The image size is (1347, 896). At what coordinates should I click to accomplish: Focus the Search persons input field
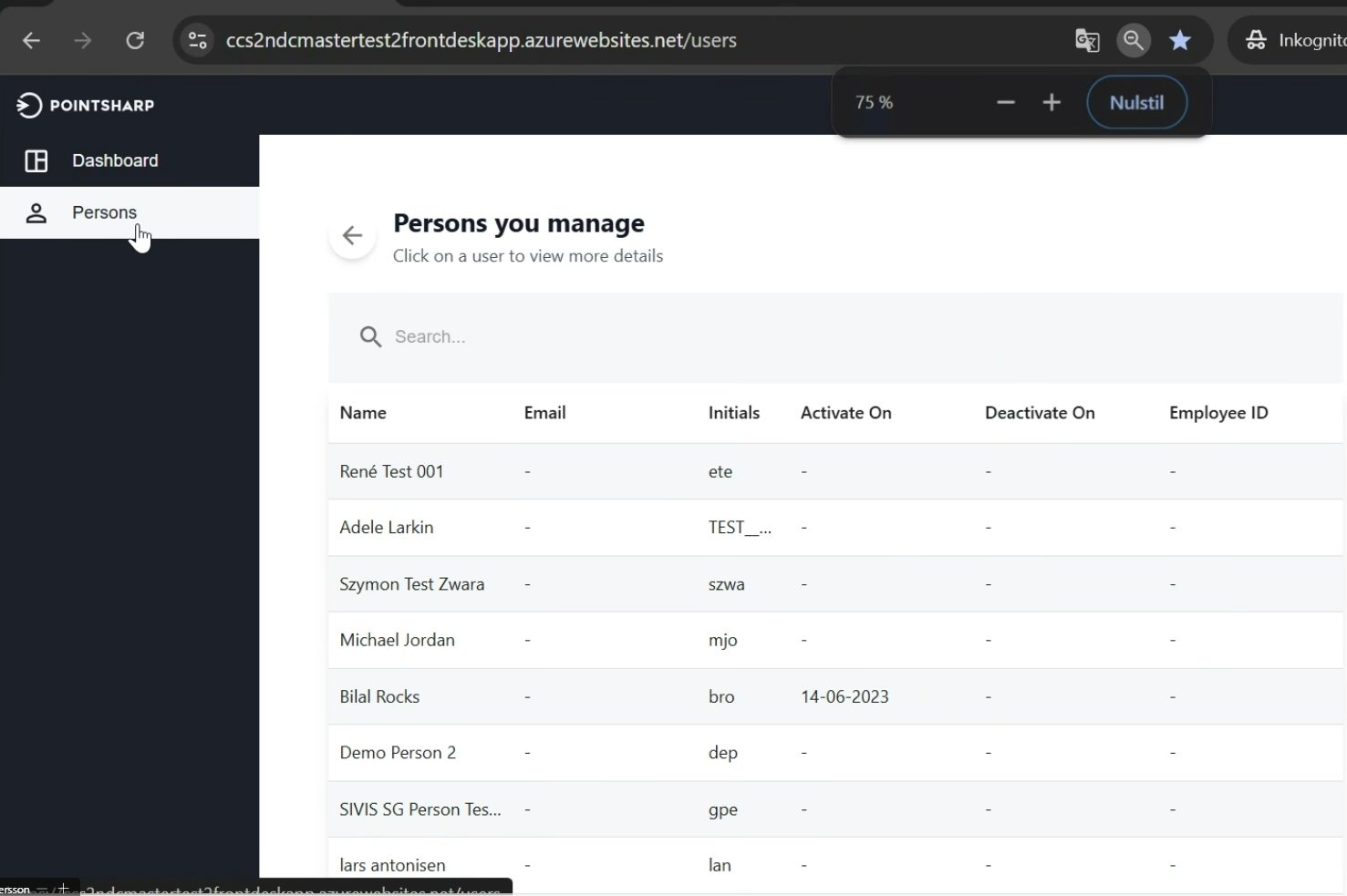638,337
